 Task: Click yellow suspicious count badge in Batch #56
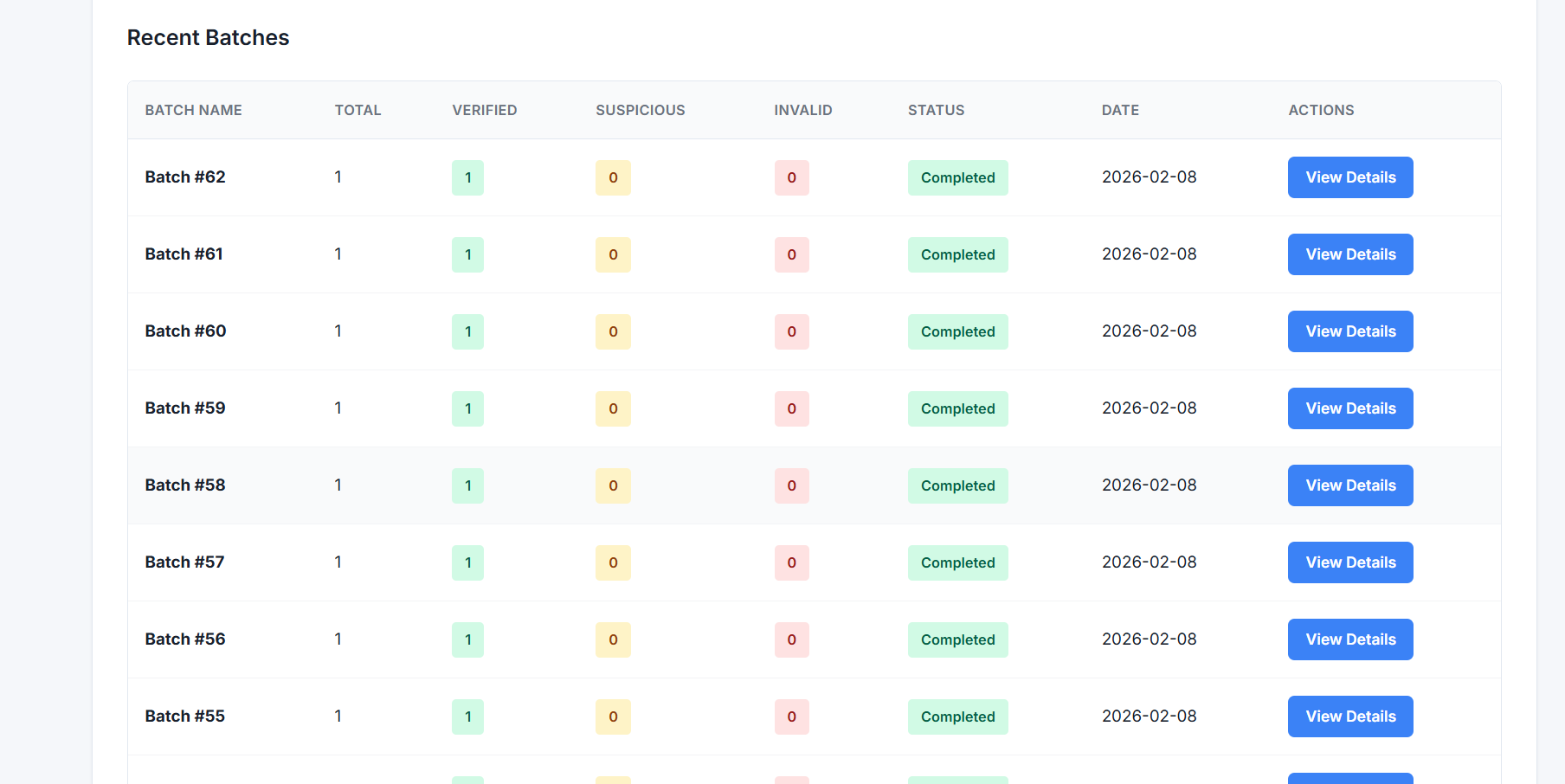click(x=613, y=639)
